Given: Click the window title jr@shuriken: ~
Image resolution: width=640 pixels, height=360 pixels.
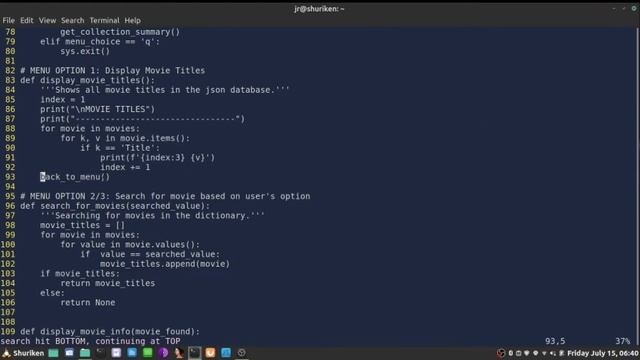Looking at the screenshot, I should tap(319, 9).
